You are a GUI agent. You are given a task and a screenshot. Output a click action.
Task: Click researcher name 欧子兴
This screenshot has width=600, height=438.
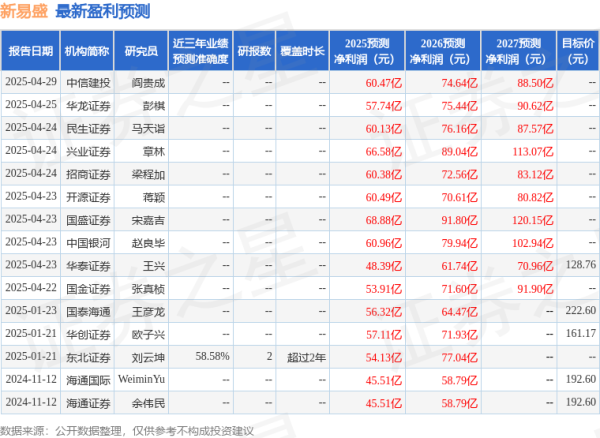pos(148,335)
